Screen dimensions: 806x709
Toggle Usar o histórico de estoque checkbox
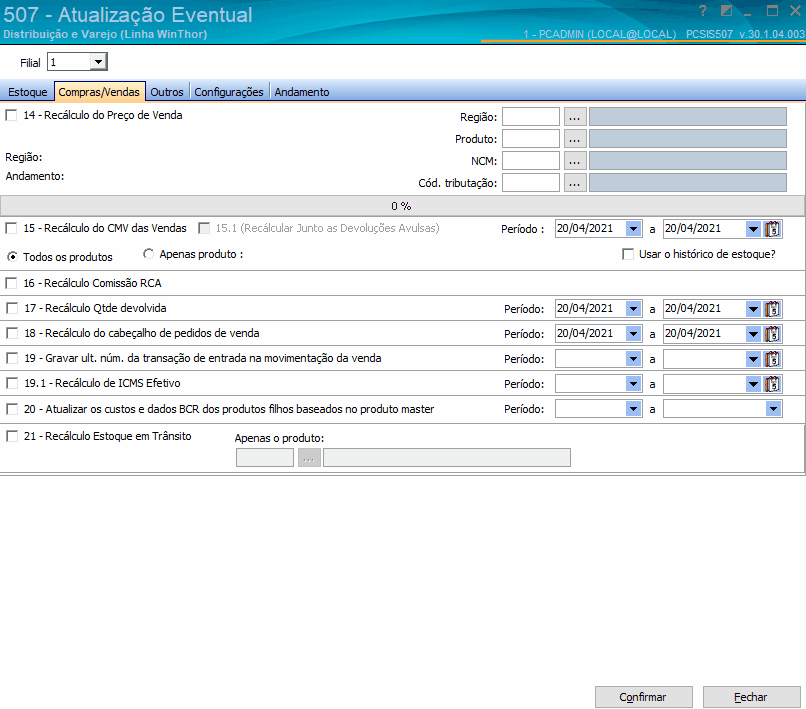click(x=628, y=254)
